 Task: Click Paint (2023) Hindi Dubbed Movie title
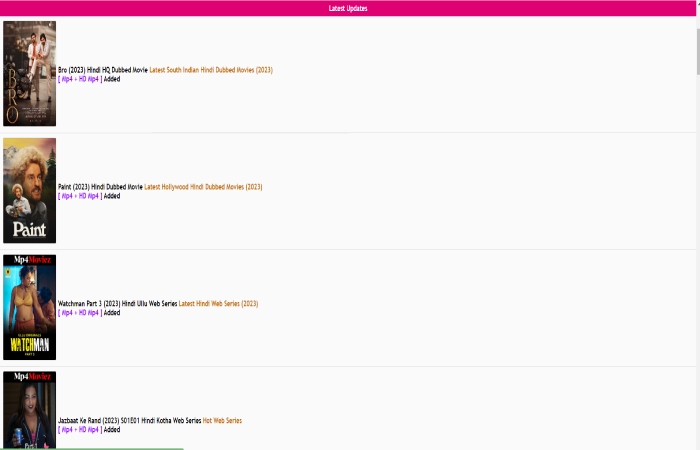[100, 187]
